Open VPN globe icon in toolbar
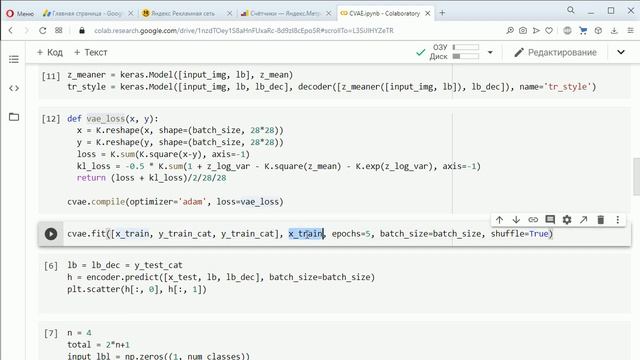Screen dimensions: 640x360 click(567, 30)
